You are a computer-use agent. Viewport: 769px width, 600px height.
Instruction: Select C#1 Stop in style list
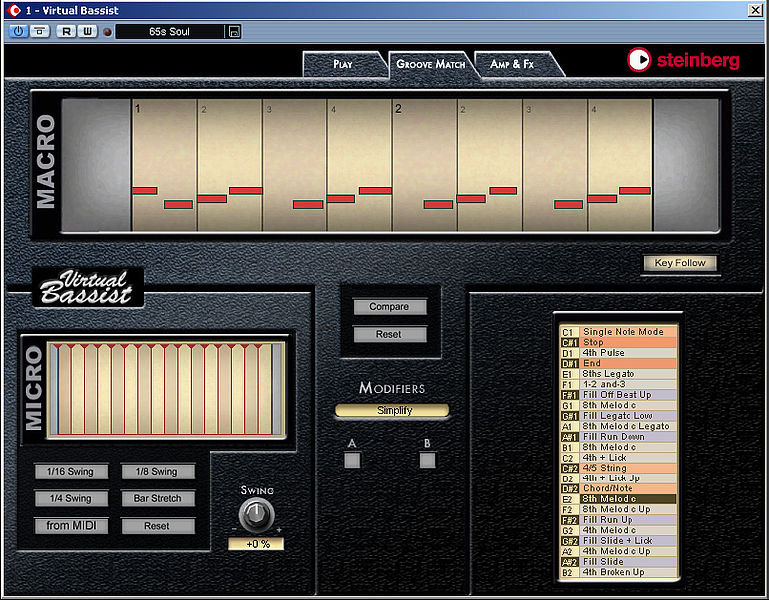(618, 342)
